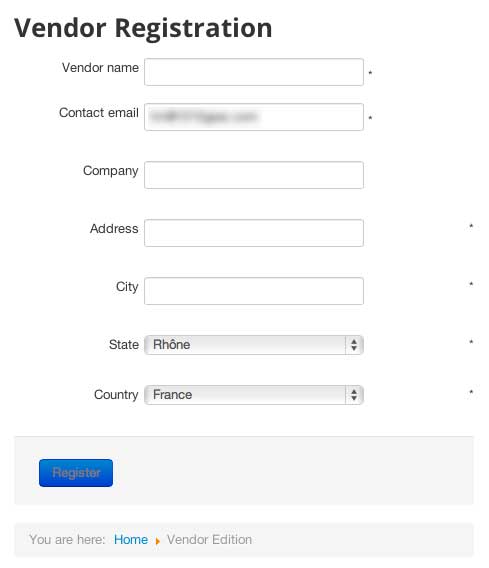The width and height of the screenshot is (489, 568).
Task: Click the Country dropdown arrow stepper
Action: pos(354,395)
